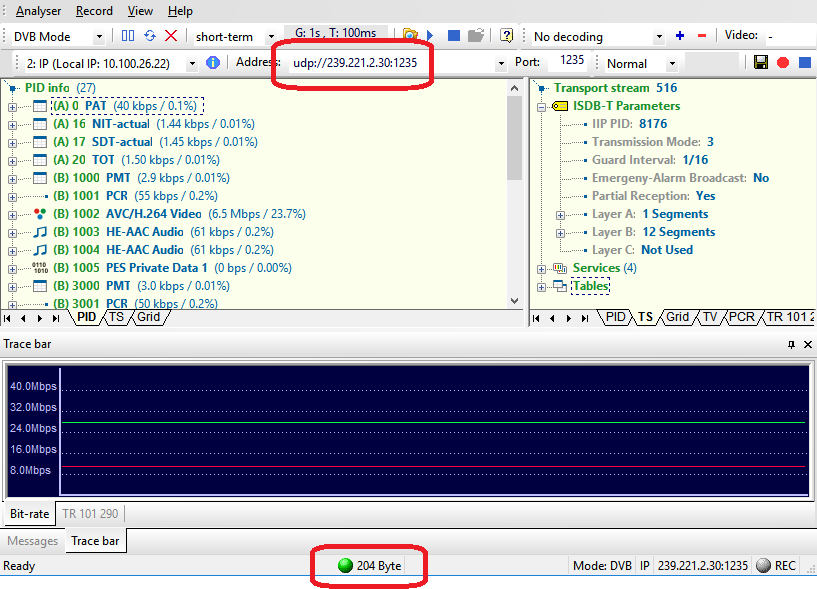The width and height of the screenshot is (817, 589).
Task: Expand the AVC/H.264 Video node
Action: click(x=13, y=215)
